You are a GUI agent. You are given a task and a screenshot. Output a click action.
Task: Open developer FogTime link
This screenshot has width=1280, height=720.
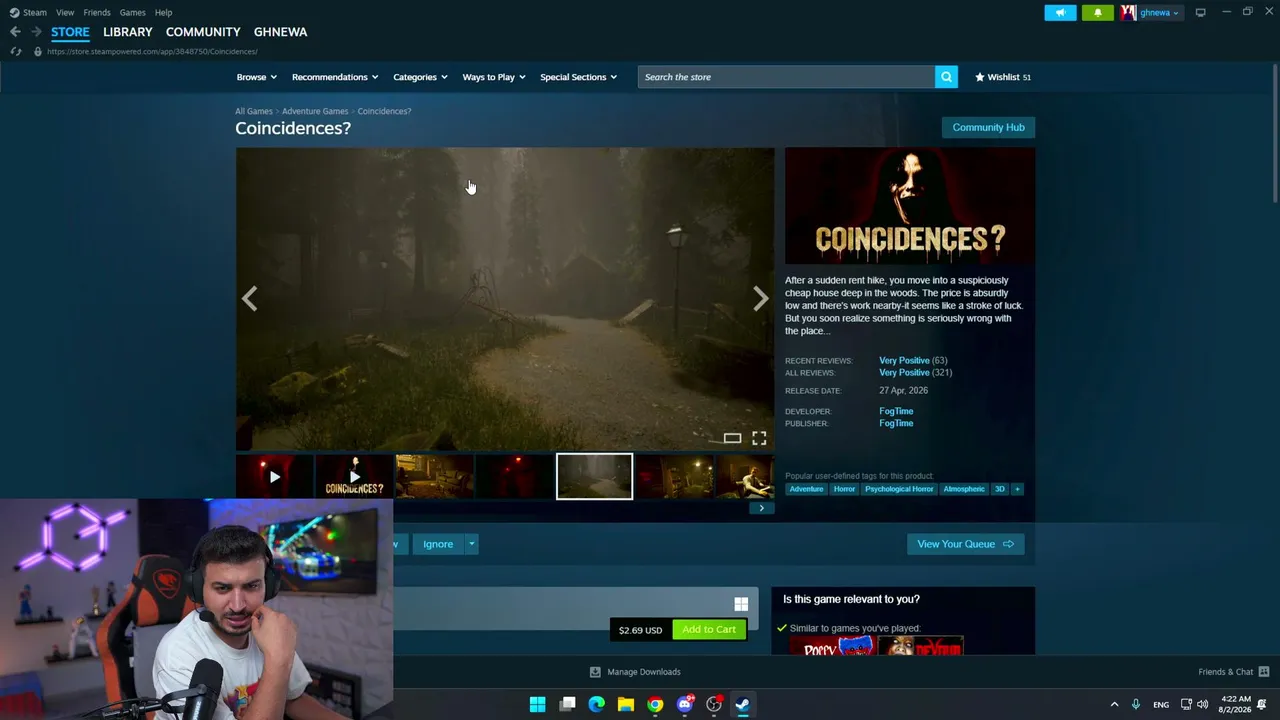point(896,411)
